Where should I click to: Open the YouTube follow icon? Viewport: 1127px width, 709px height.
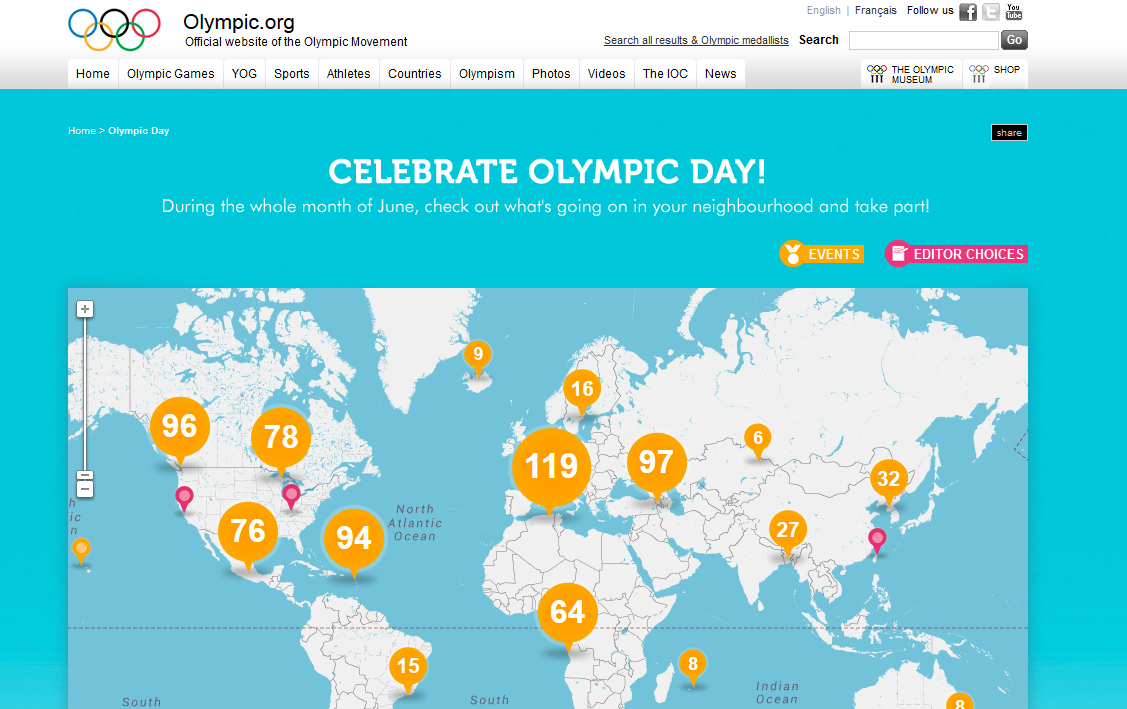1014,12
